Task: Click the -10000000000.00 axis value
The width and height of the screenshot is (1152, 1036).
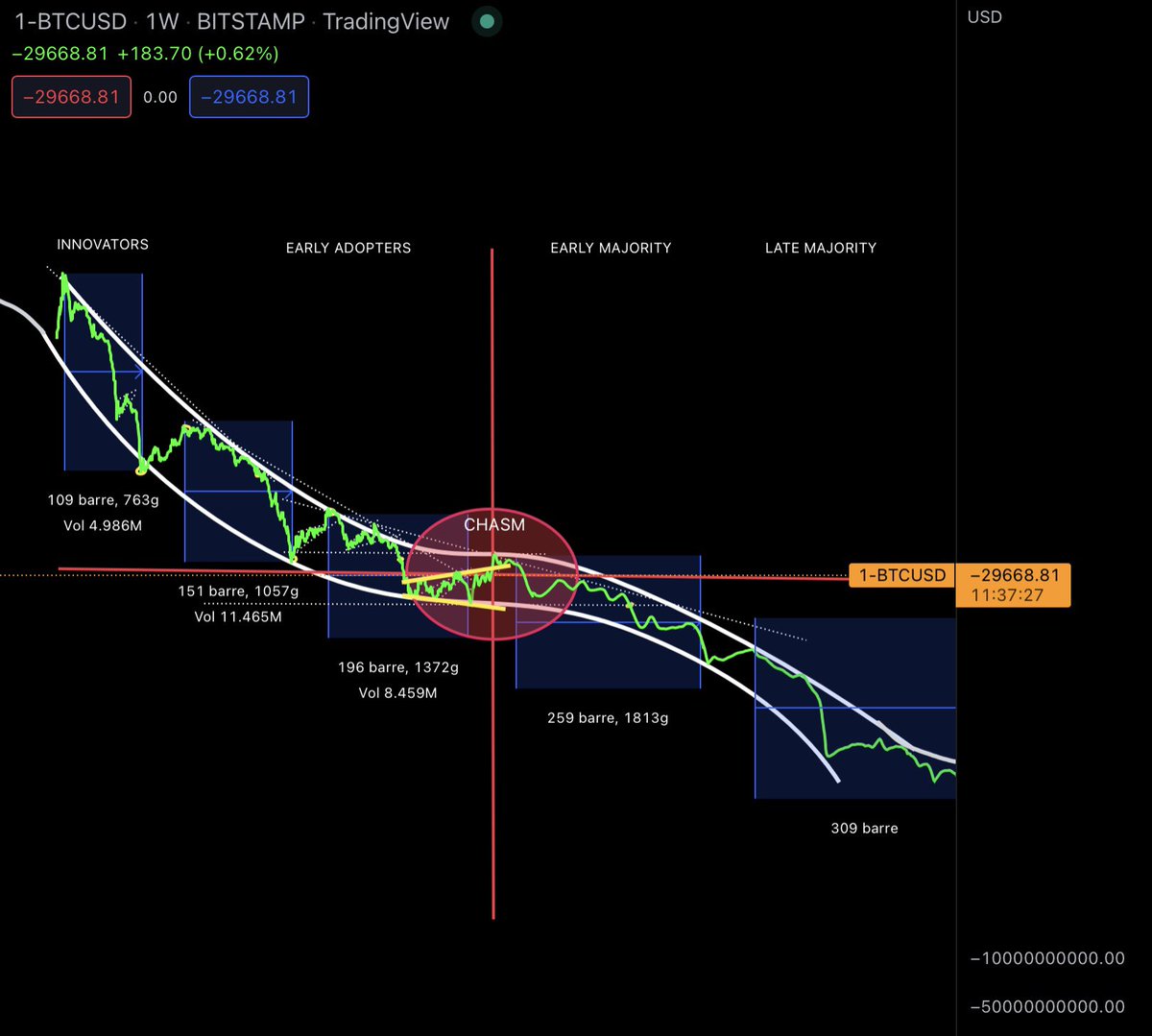Action: point(1046,958)
